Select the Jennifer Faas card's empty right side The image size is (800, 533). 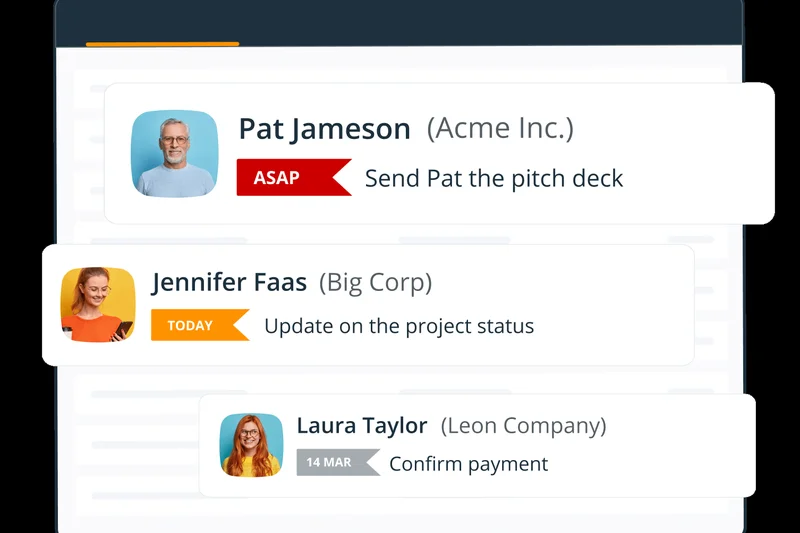(x=620, y=305)
